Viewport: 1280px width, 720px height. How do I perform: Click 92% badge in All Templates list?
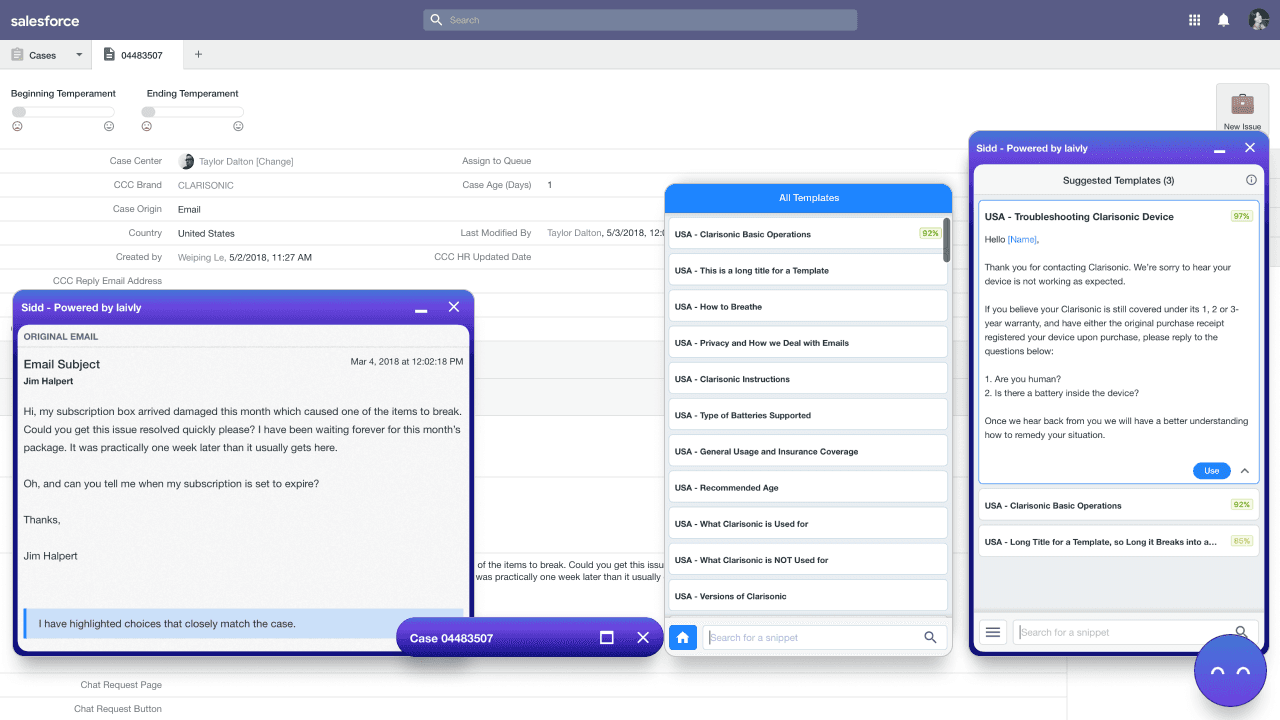coord(930,233)
